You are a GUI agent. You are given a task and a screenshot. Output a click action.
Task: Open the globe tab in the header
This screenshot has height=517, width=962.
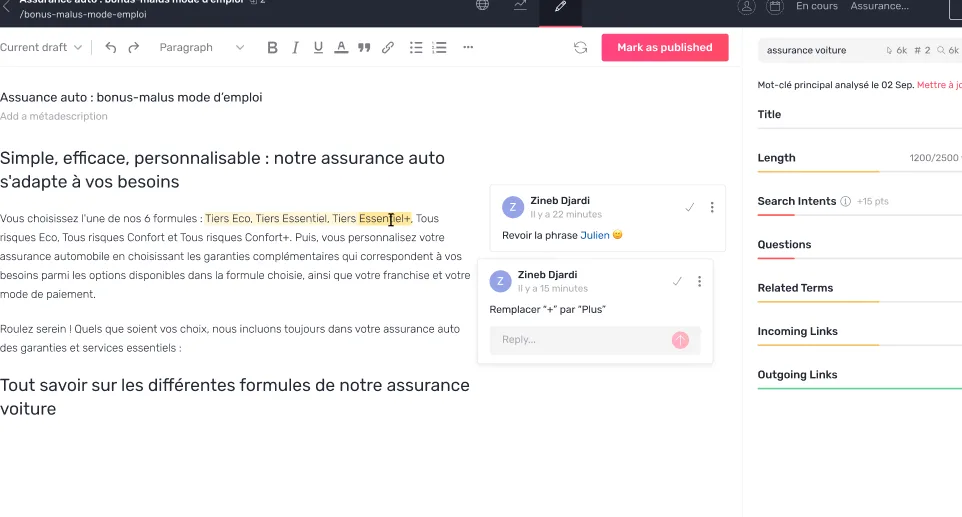[483, 6]
